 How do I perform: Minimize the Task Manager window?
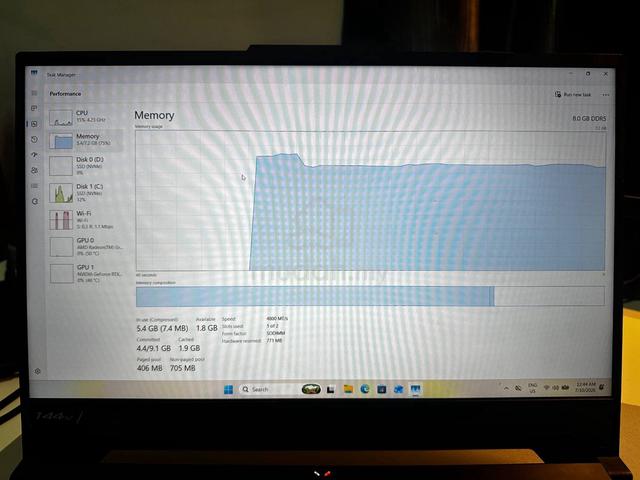click(571, 73)
